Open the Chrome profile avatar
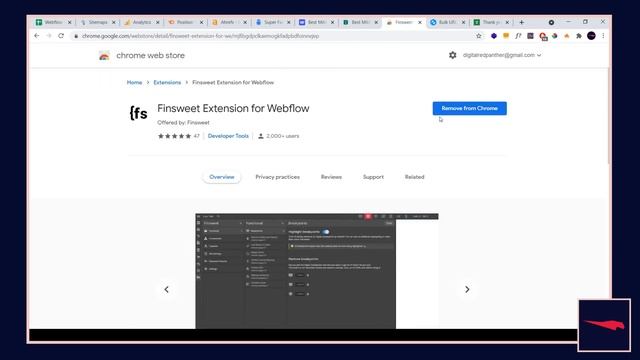This screenshot has height=360, width=640. point(591,36)
